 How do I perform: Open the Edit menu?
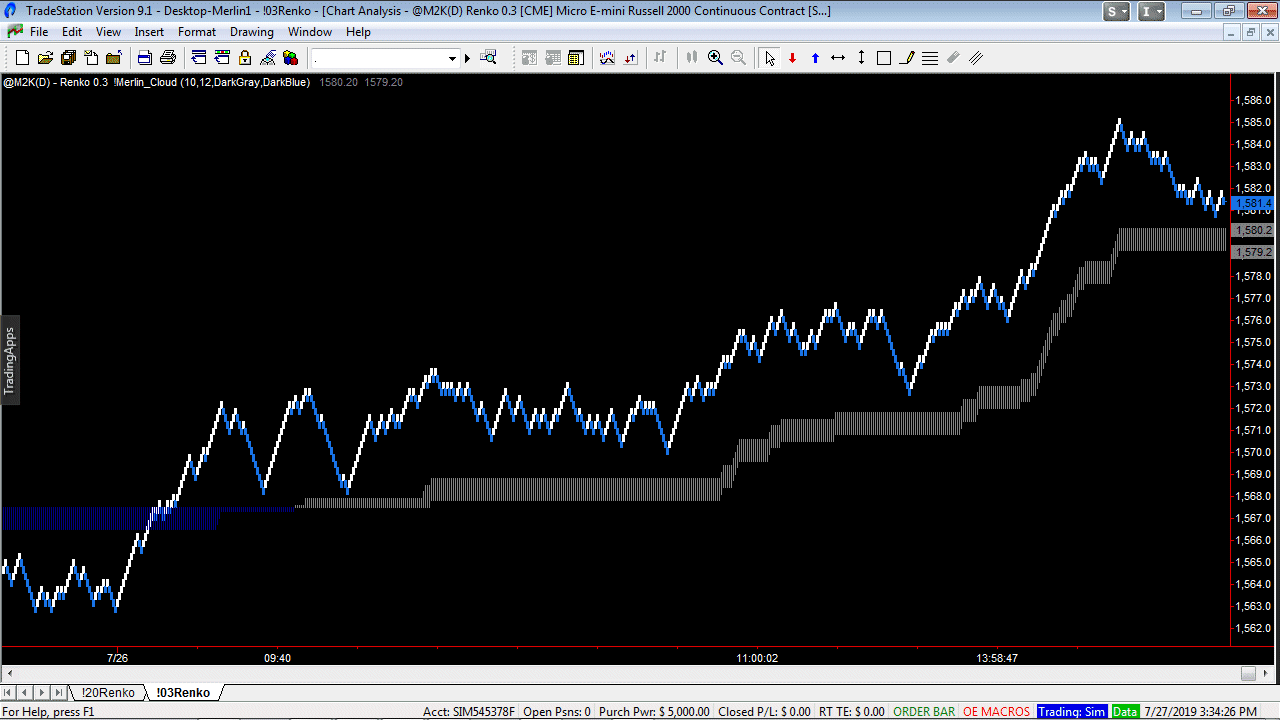click(x=72, y=32)
